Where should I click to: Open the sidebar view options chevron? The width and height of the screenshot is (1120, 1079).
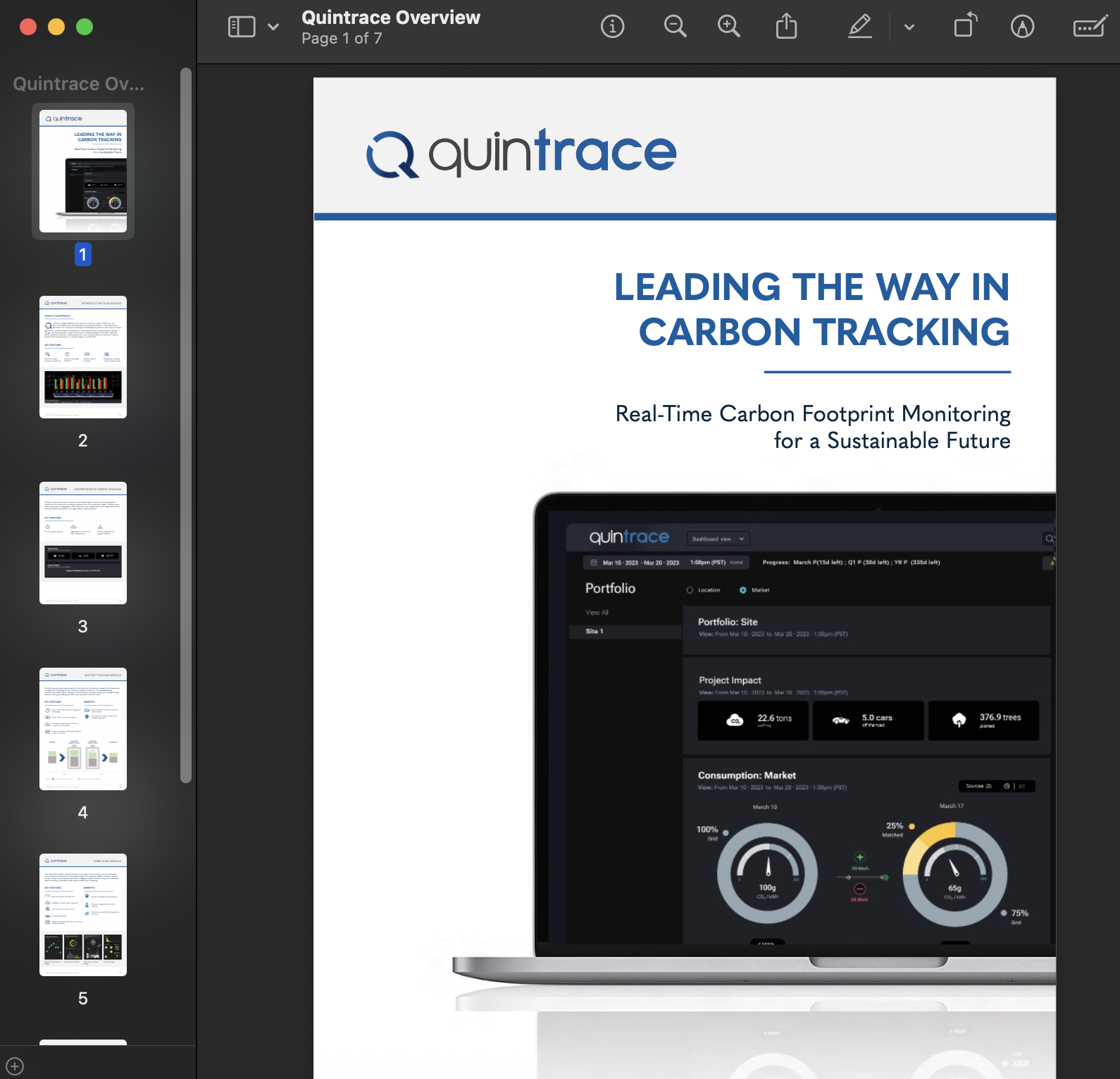point(273,27)
